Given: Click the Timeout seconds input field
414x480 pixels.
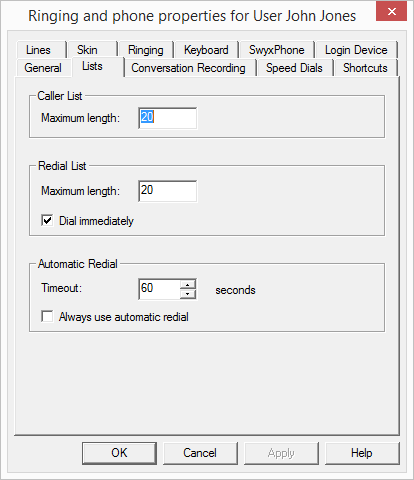Looking at the screenshot, I should click(x=159, y=289).
